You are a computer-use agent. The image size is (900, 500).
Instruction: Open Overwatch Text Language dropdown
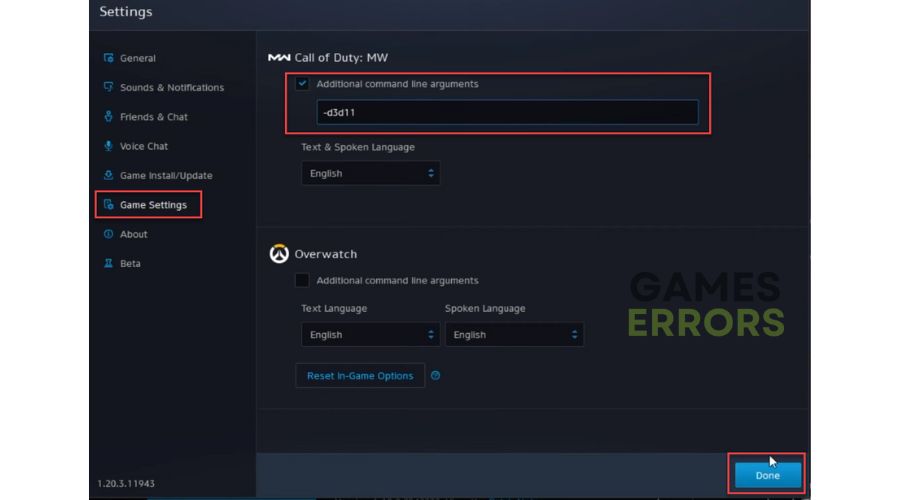[370, 335]
